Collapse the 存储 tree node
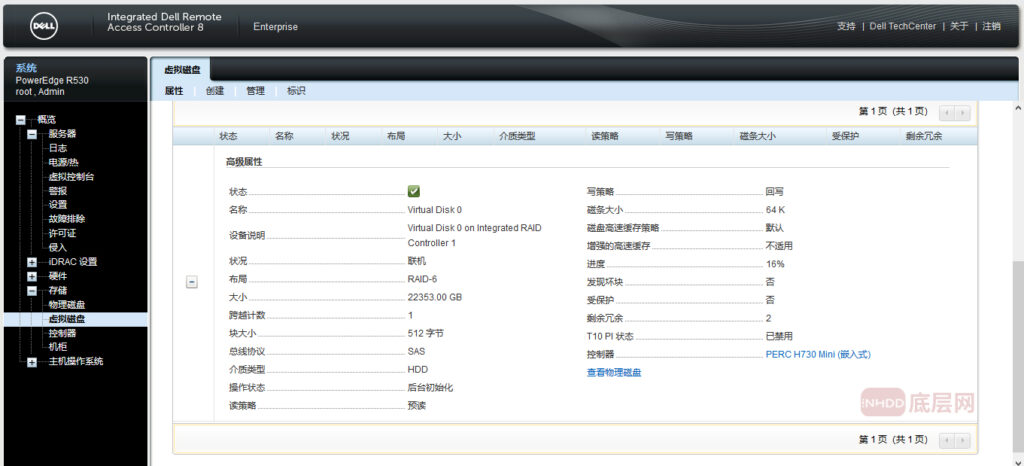 [x=32, y=291]
